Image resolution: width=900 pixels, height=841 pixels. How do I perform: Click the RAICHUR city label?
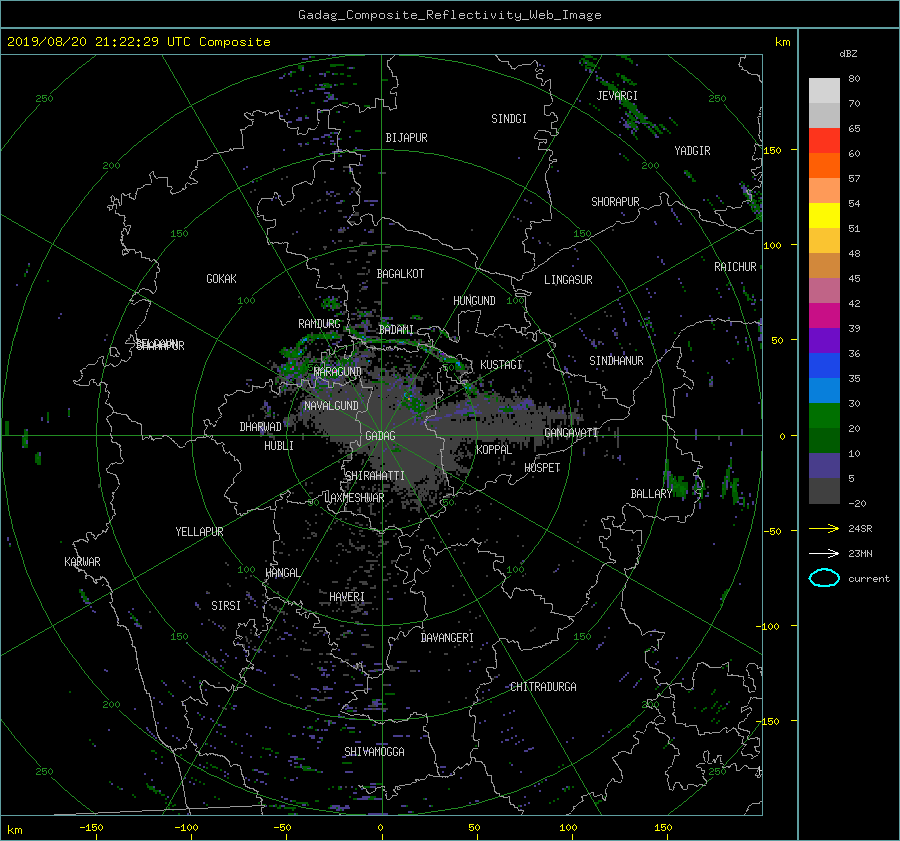click(x=735, y=267)
